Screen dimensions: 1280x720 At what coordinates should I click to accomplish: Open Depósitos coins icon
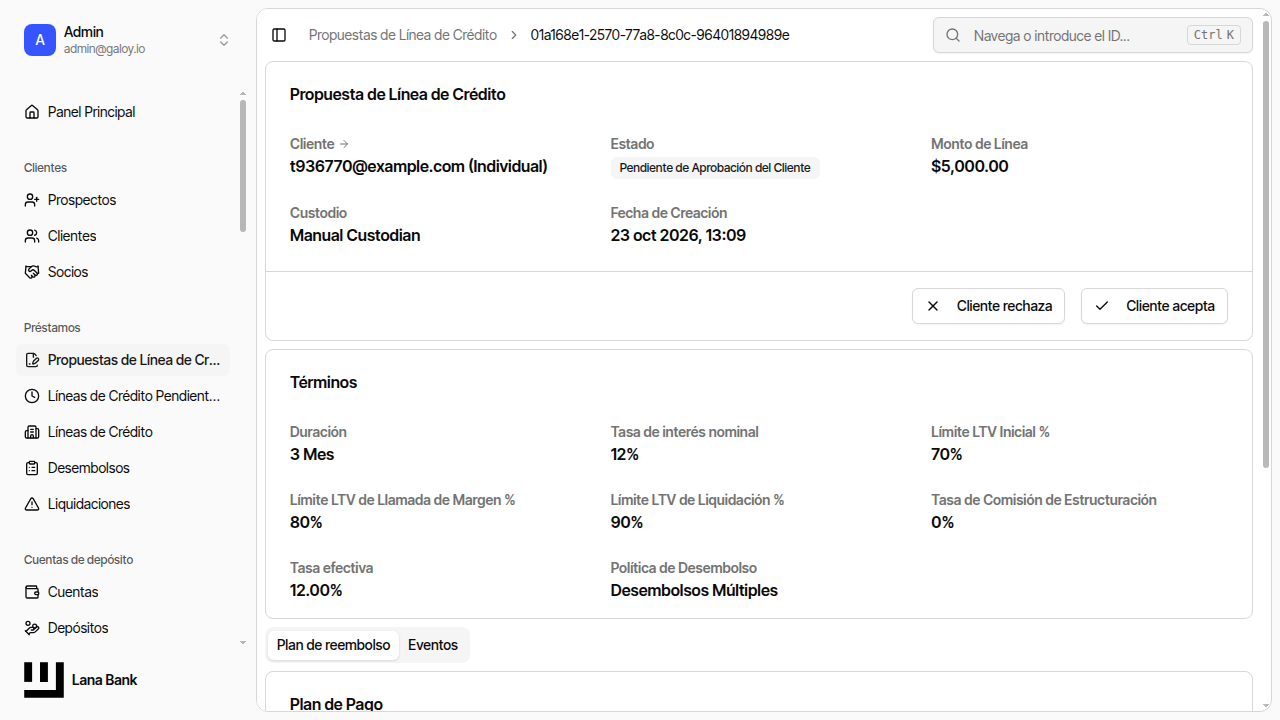click(x=32, y=628)
